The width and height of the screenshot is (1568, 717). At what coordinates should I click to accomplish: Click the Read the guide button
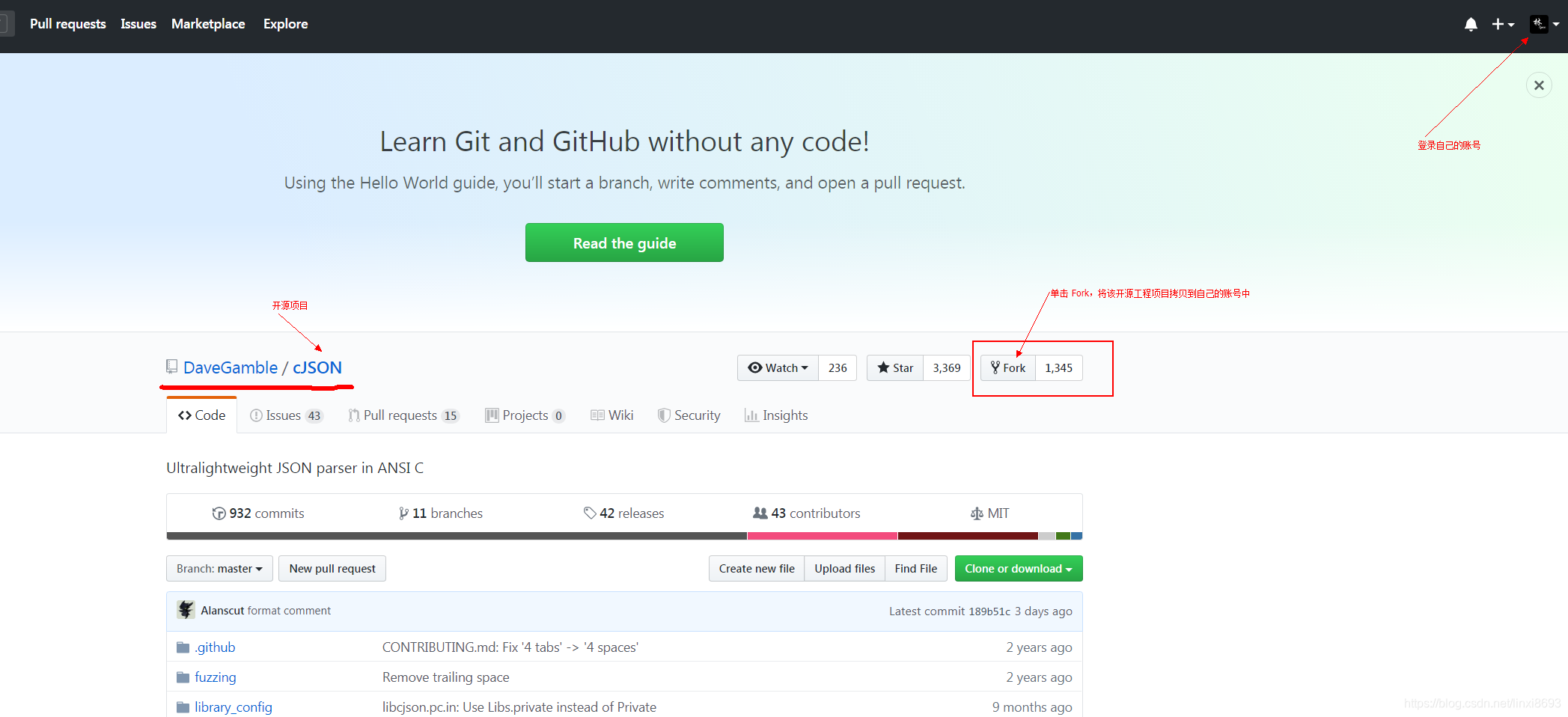click(x=624, y=242)
